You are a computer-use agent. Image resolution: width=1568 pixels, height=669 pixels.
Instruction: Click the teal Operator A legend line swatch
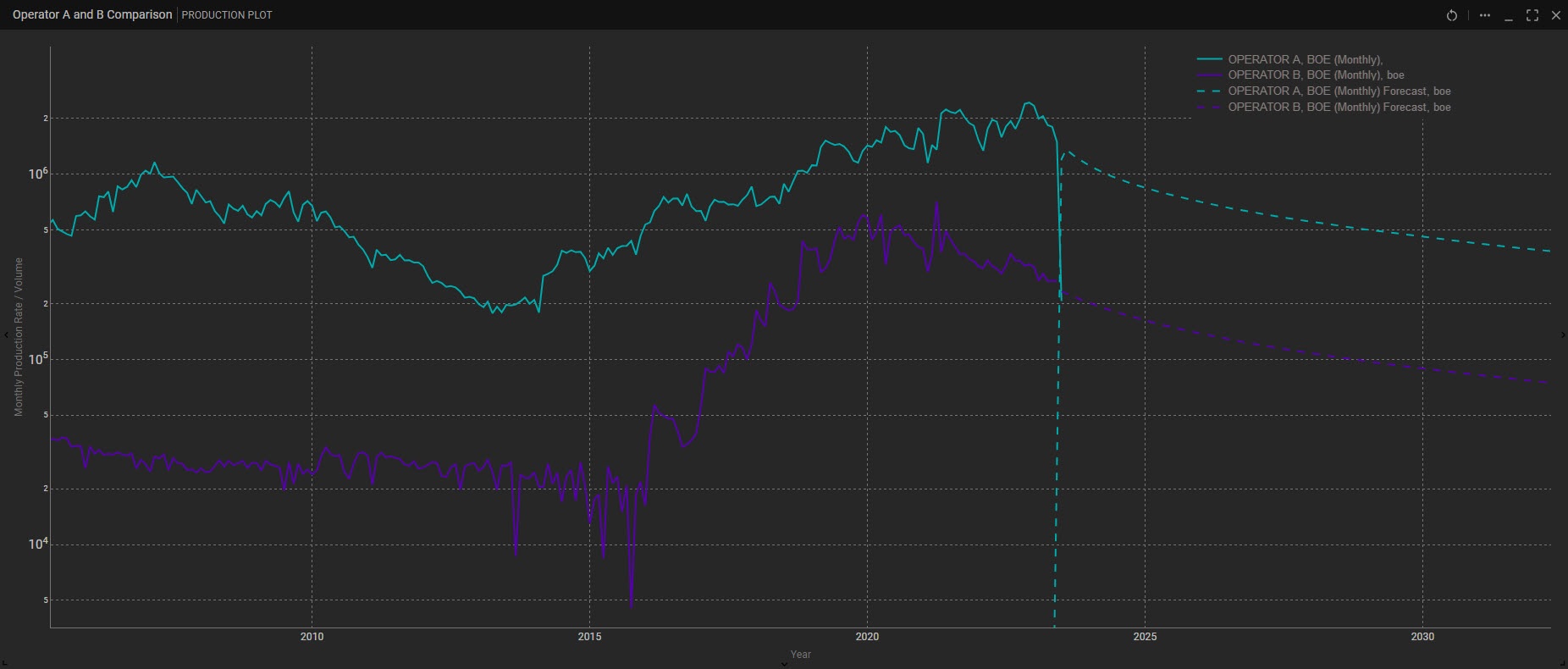[x=1209, y=59]
